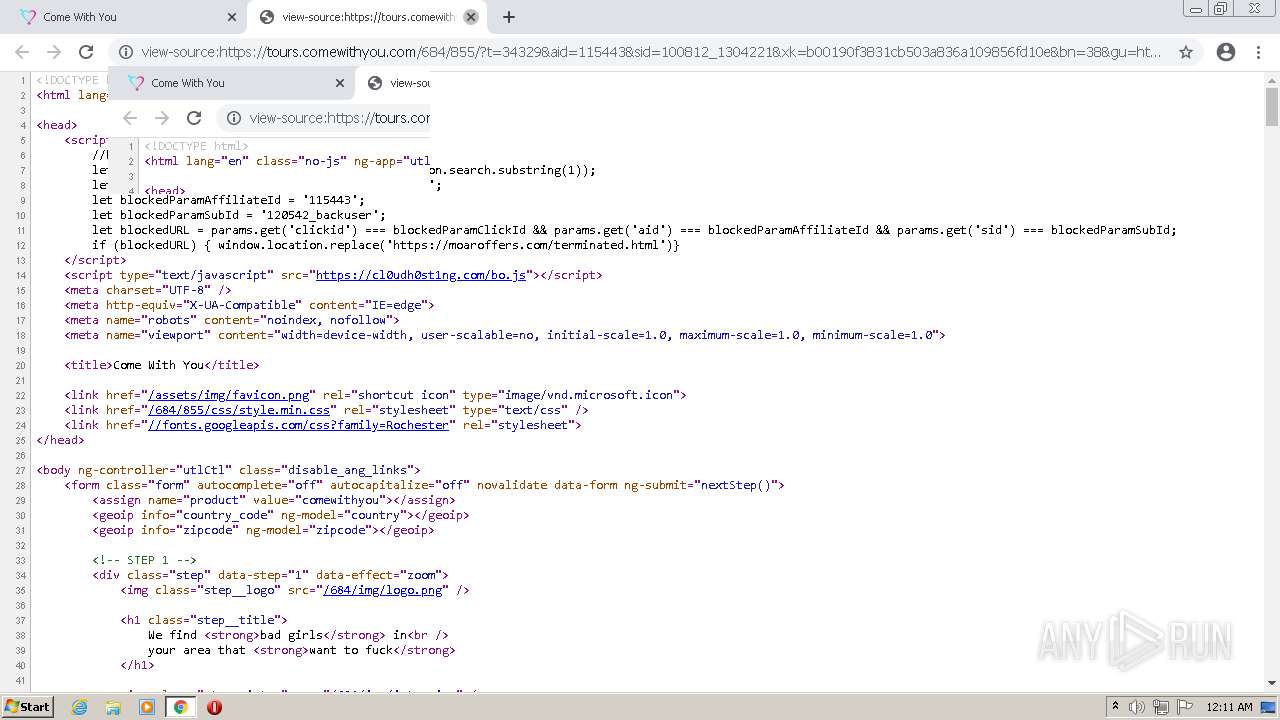Open Windows Media Player from taskbar
The width and height of the screenshot is (1280, 720).
pos(147,707)
